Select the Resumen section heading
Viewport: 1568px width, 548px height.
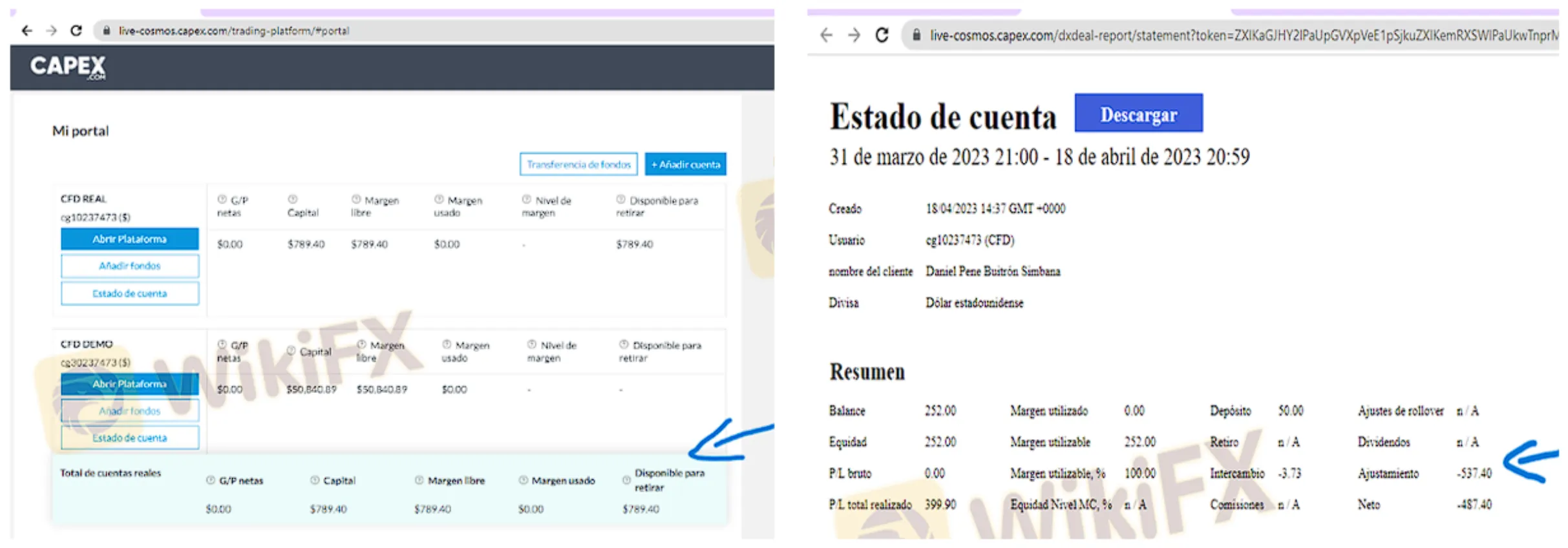point(867,372)
